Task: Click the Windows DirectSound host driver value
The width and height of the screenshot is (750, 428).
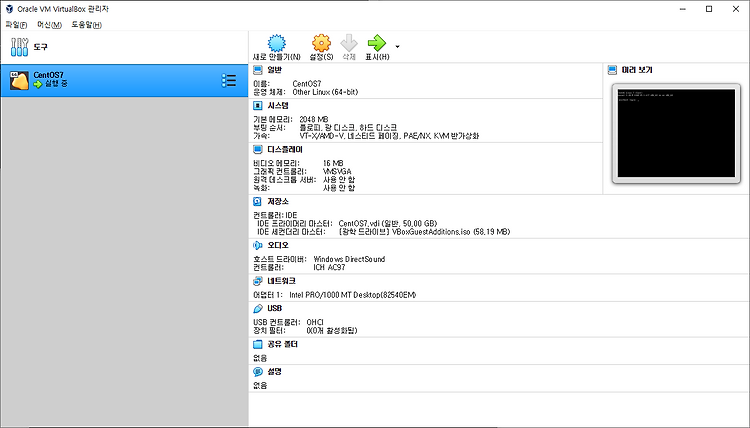Action: (349, 259)
